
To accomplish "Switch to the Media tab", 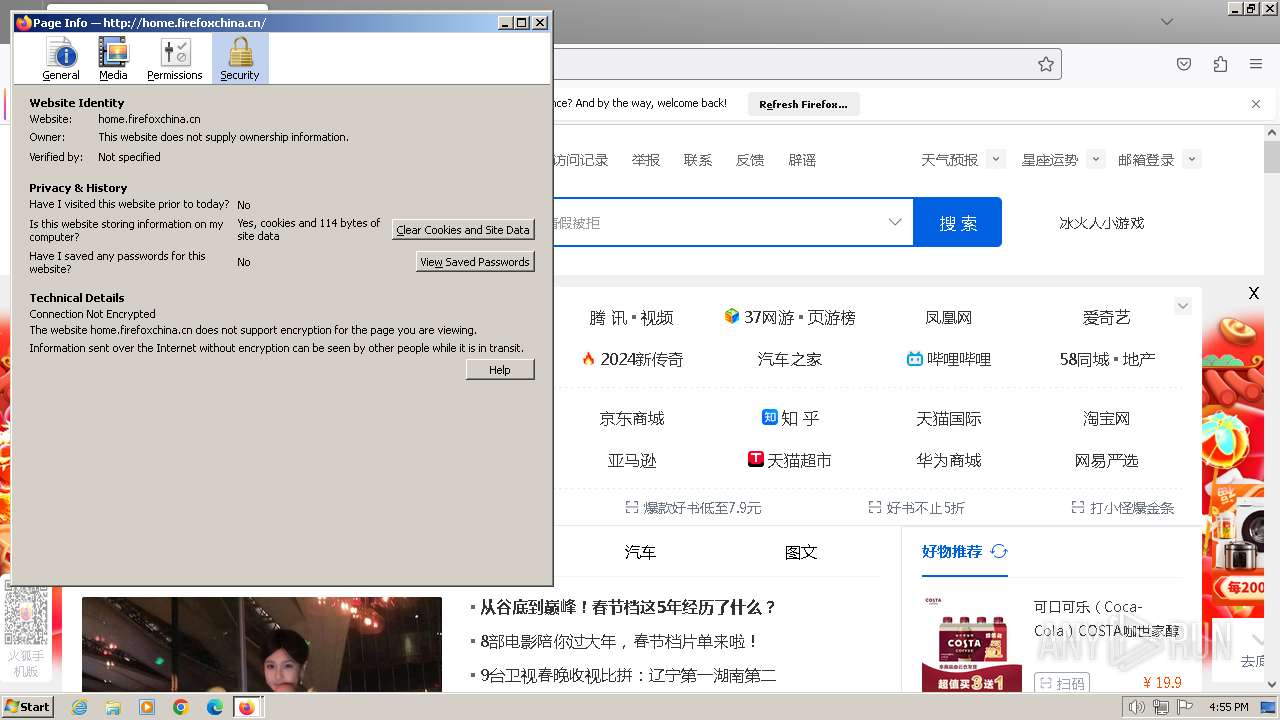I will [x=113, y=59].
